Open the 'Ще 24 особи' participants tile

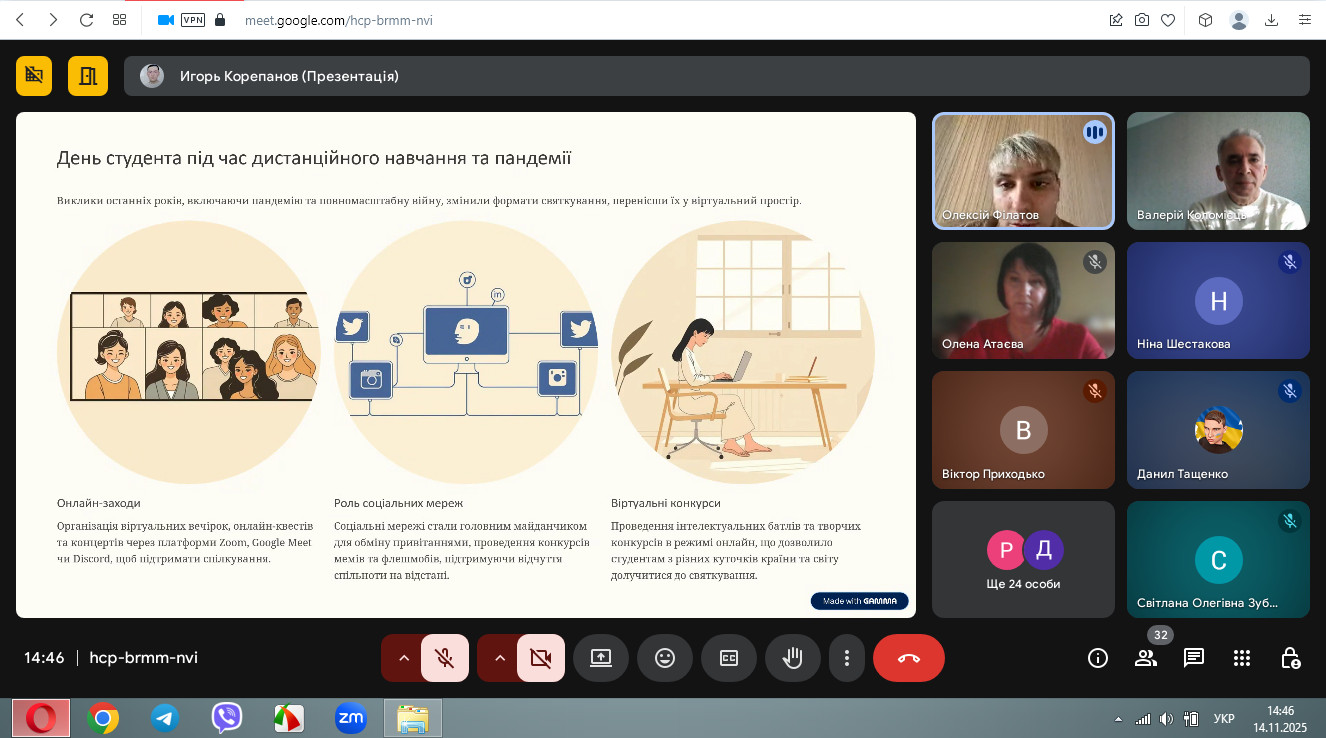pos(1023,559)
